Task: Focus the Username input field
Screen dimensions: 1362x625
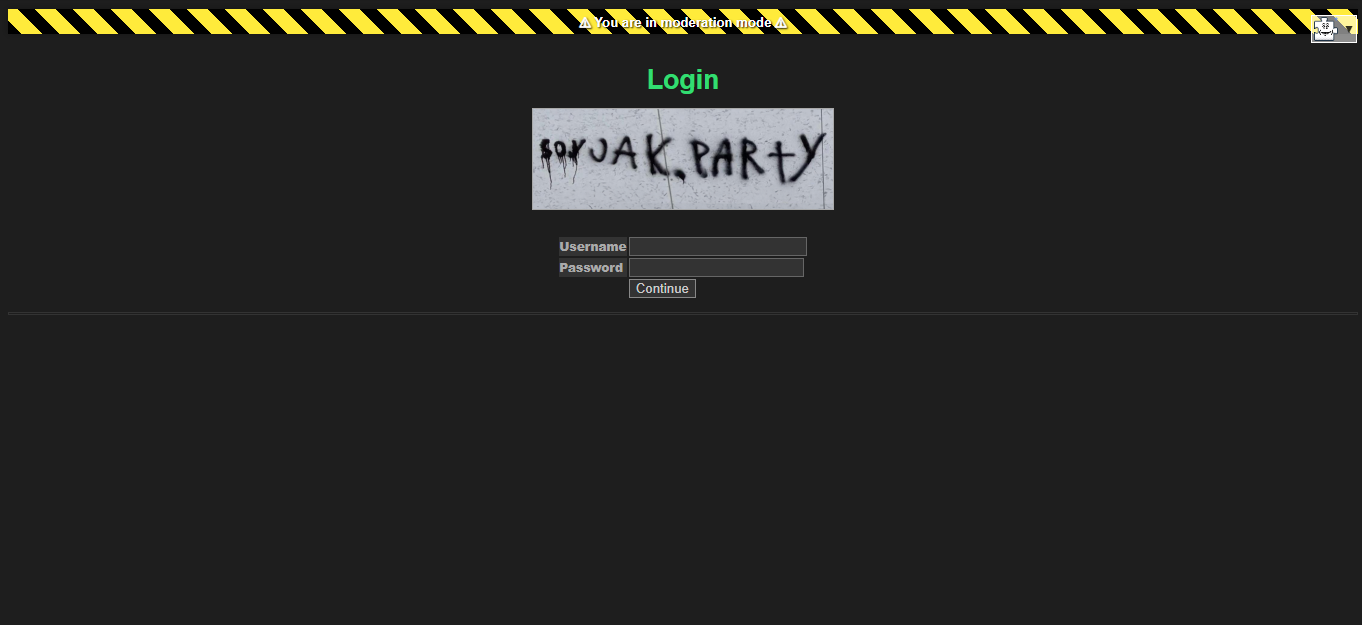Action: pyautogui.click(x=718, y=247)
